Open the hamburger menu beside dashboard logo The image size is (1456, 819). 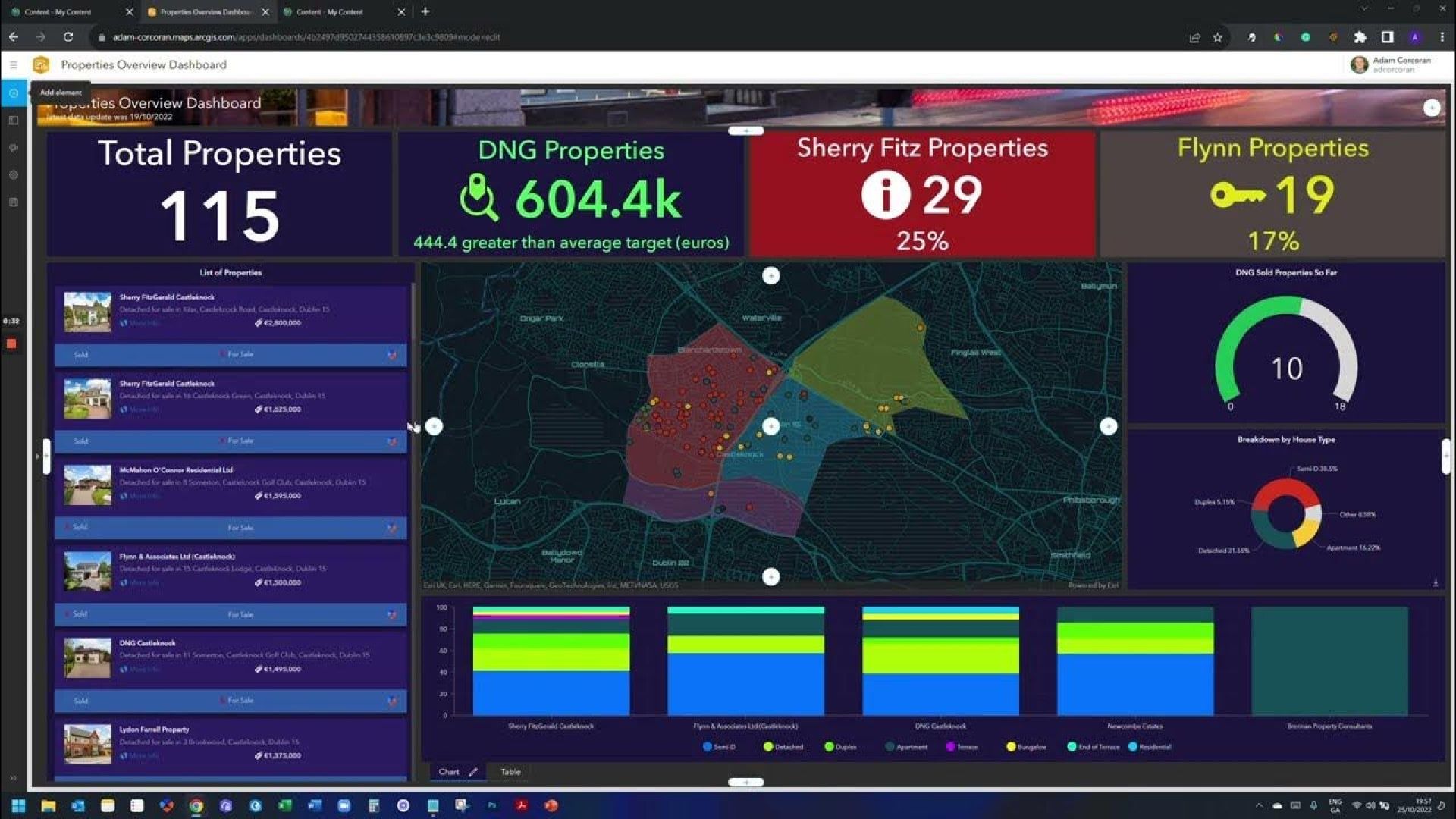click(x=14, y=65)
